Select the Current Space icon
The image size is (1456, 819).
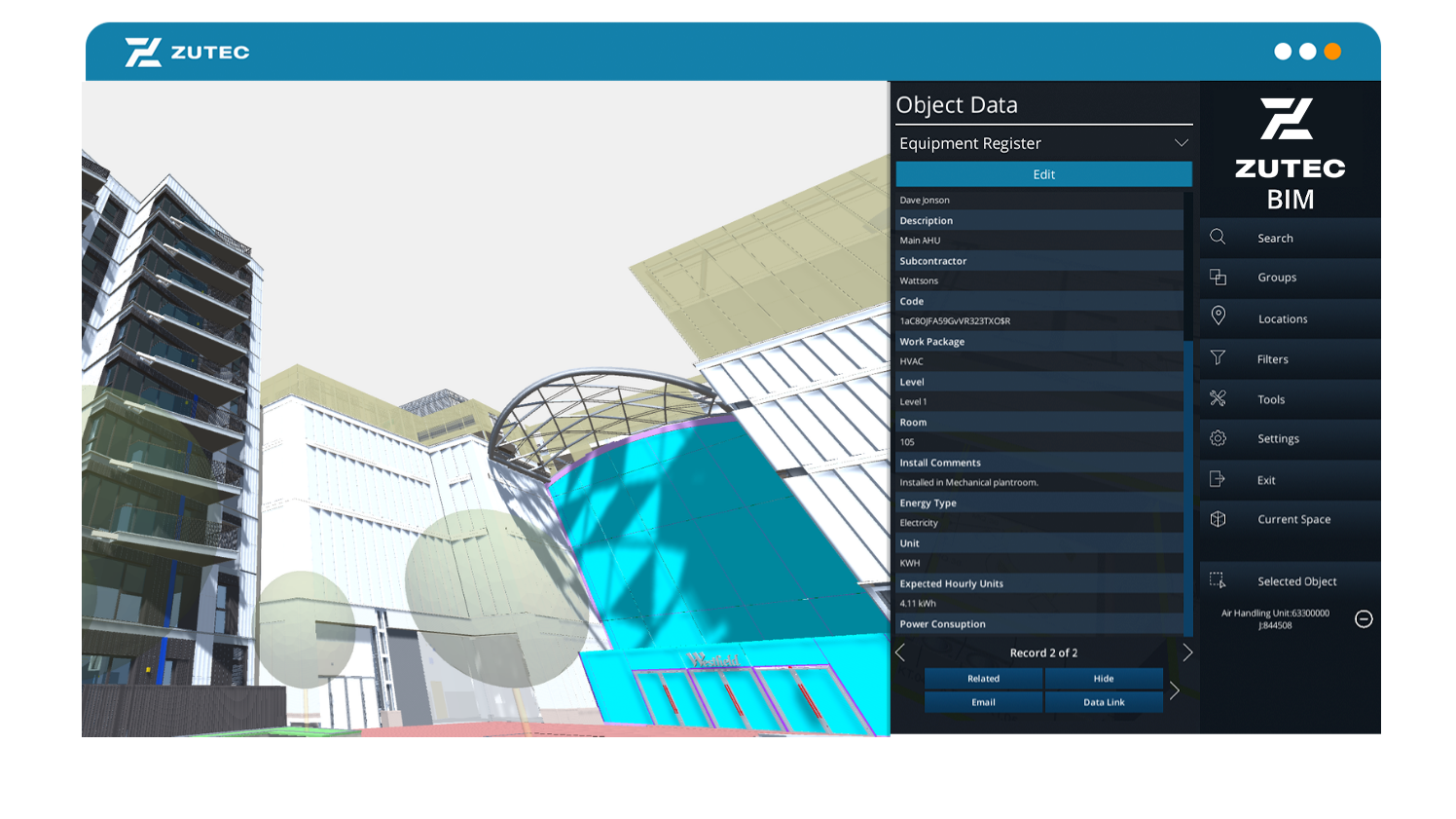click(x=1293, y=519)
